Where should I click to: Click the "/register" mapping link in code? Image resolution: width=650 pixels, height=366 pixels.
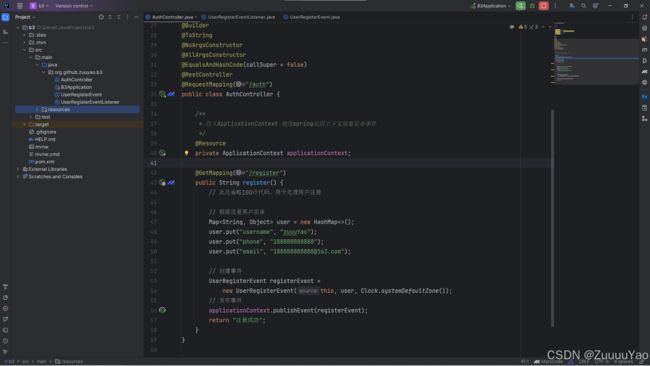[x=264, y=173]
